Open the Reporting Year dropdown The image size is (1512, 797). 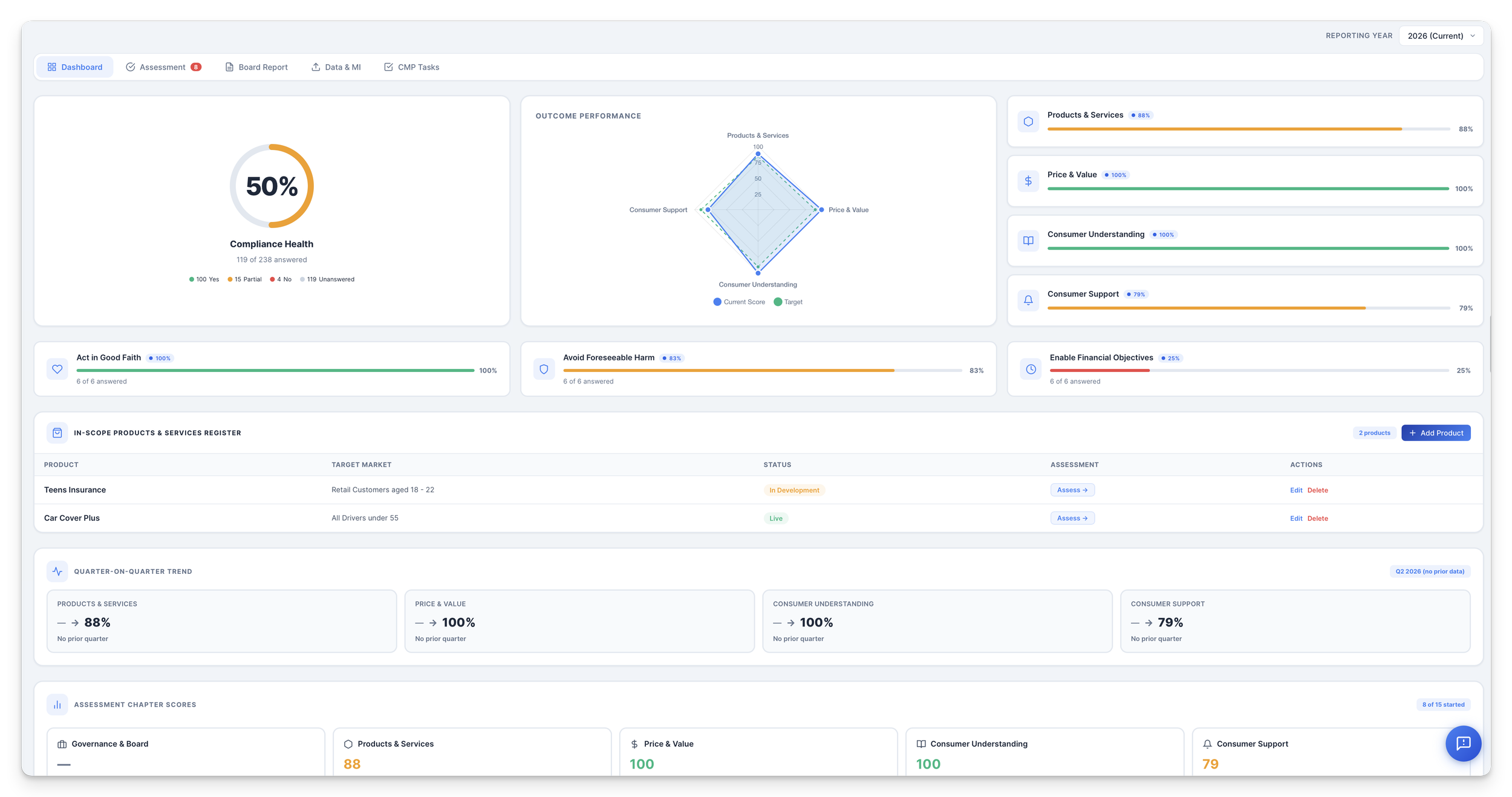(1440, 36)
